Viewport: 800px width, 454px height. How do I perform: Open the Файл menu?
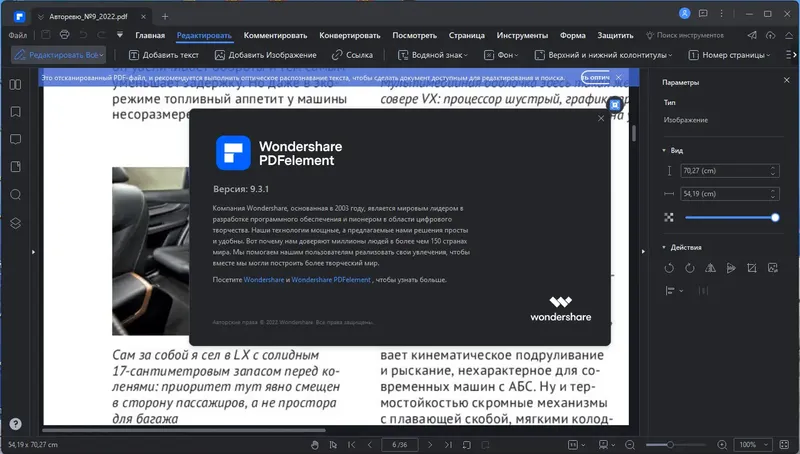pyautogui.click(x=18, y=35)
